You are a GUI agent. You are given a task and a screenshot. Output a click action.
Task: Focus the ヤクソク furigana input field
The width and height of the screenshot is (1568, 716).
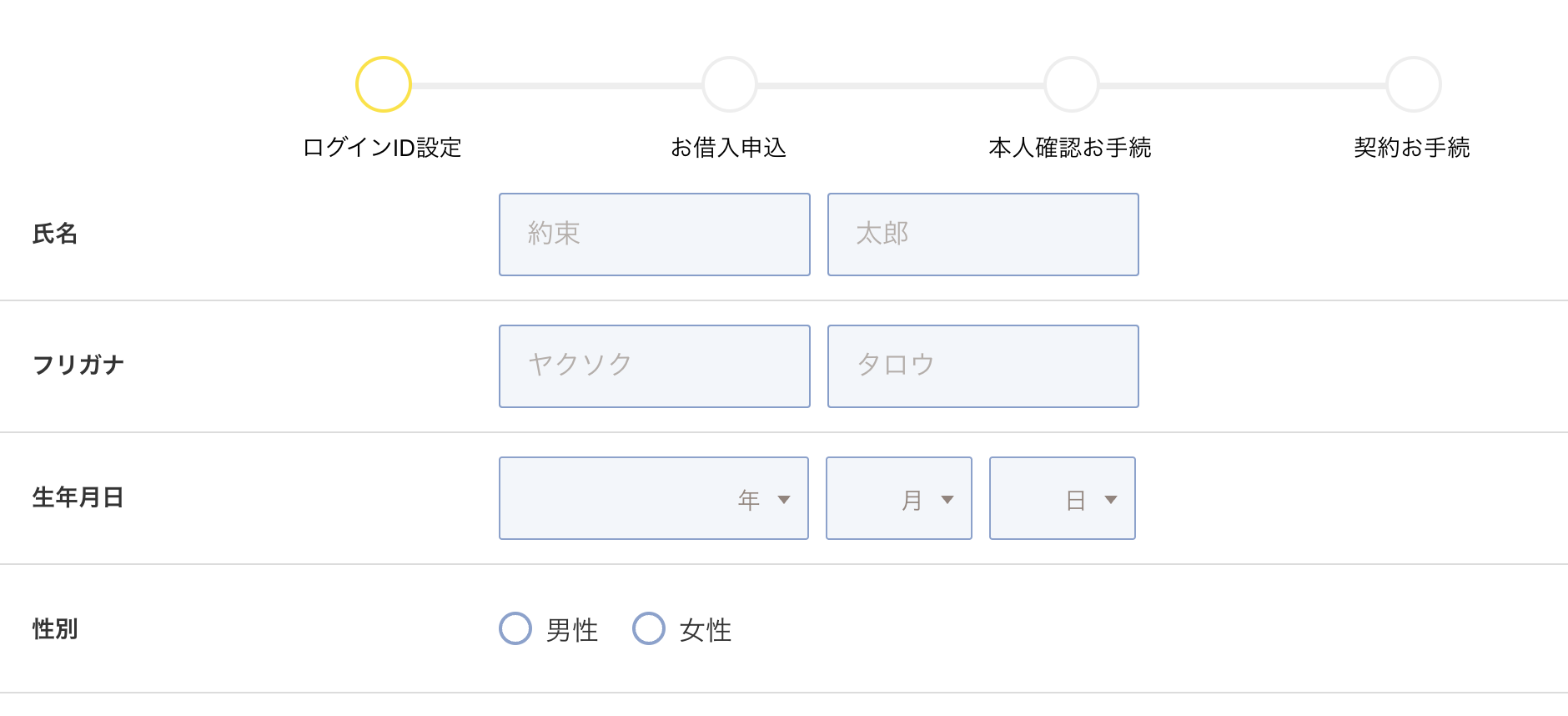point(655,366)
